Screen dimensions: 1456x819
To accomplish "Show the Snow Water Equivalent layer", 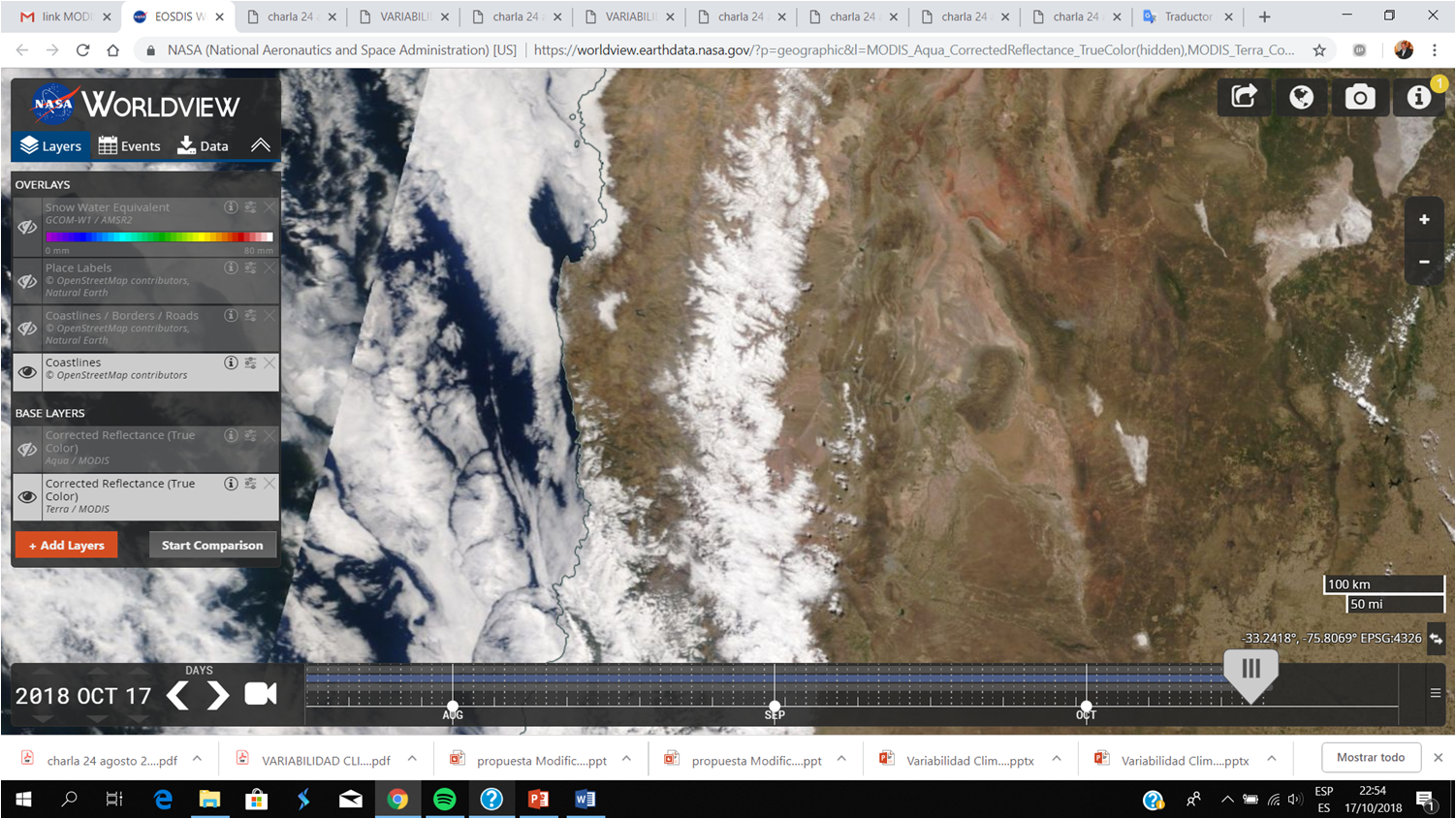I will pos(27,227).
